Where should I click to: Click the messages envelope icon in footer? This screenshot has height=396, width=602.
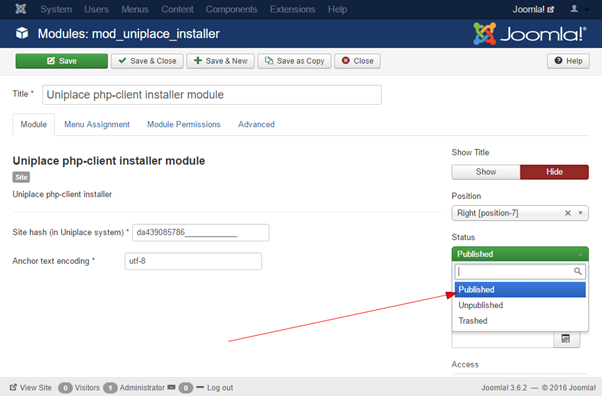tap(172, 387)
